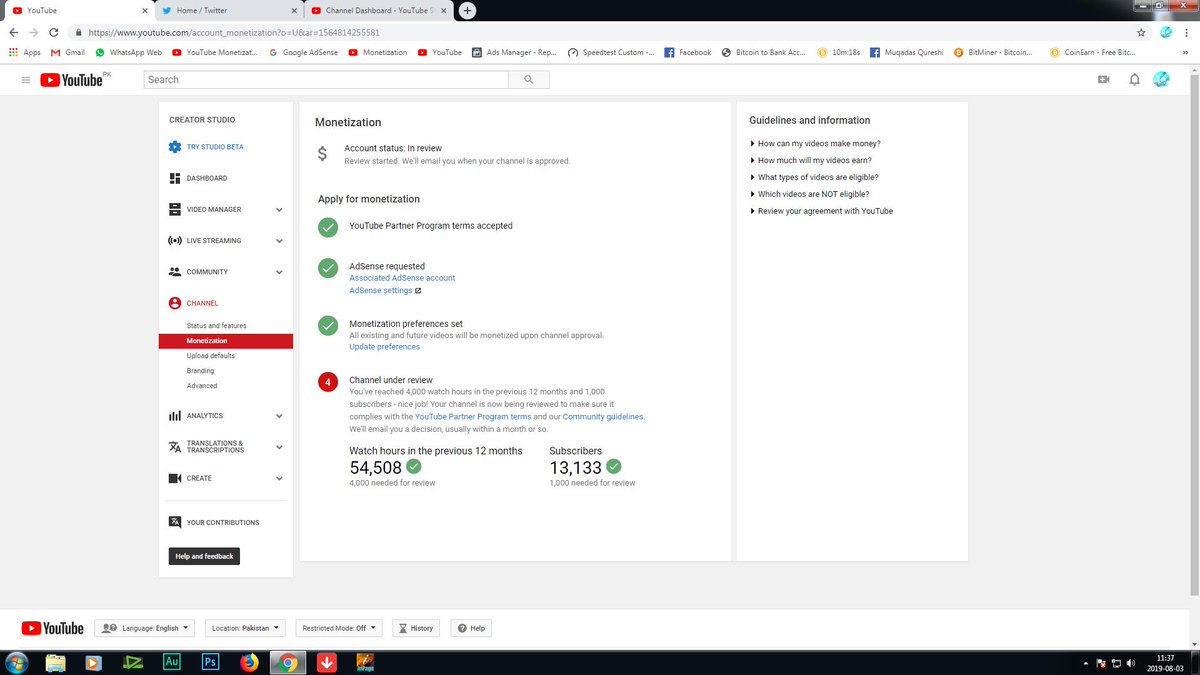
Task: Click the Chrome address bar URL
Action: pos(234,32)
